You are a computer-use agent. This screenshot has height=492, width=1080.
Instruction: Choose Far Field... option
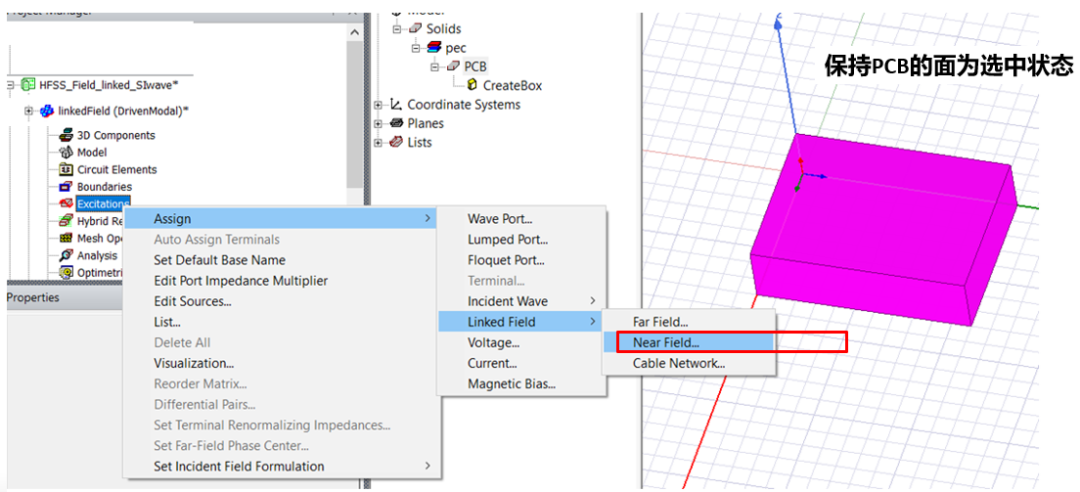pos(689,322)
